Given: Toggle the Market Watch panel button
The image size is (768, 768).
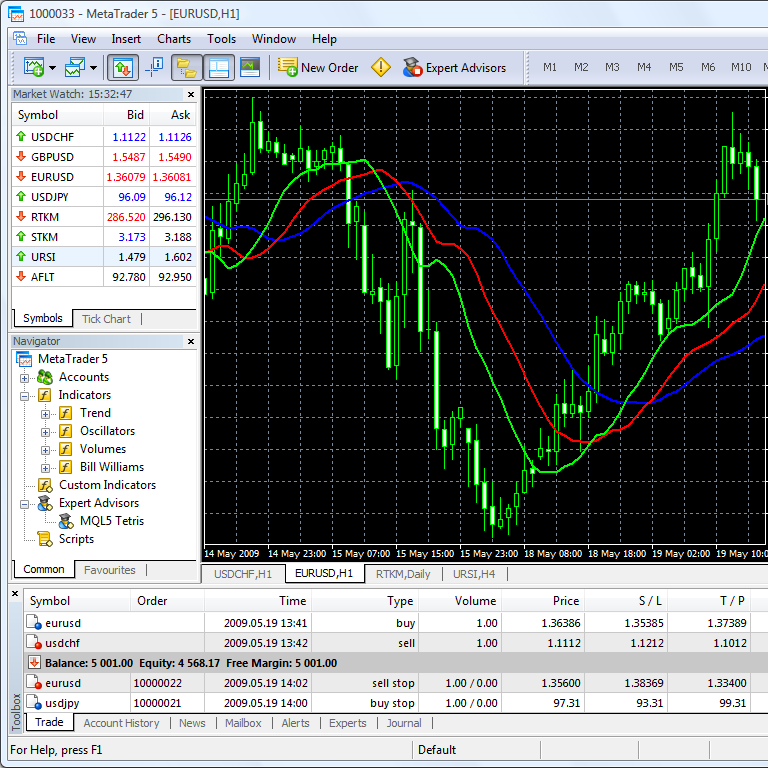Looking at the screenshot, I should click(122, 68).
